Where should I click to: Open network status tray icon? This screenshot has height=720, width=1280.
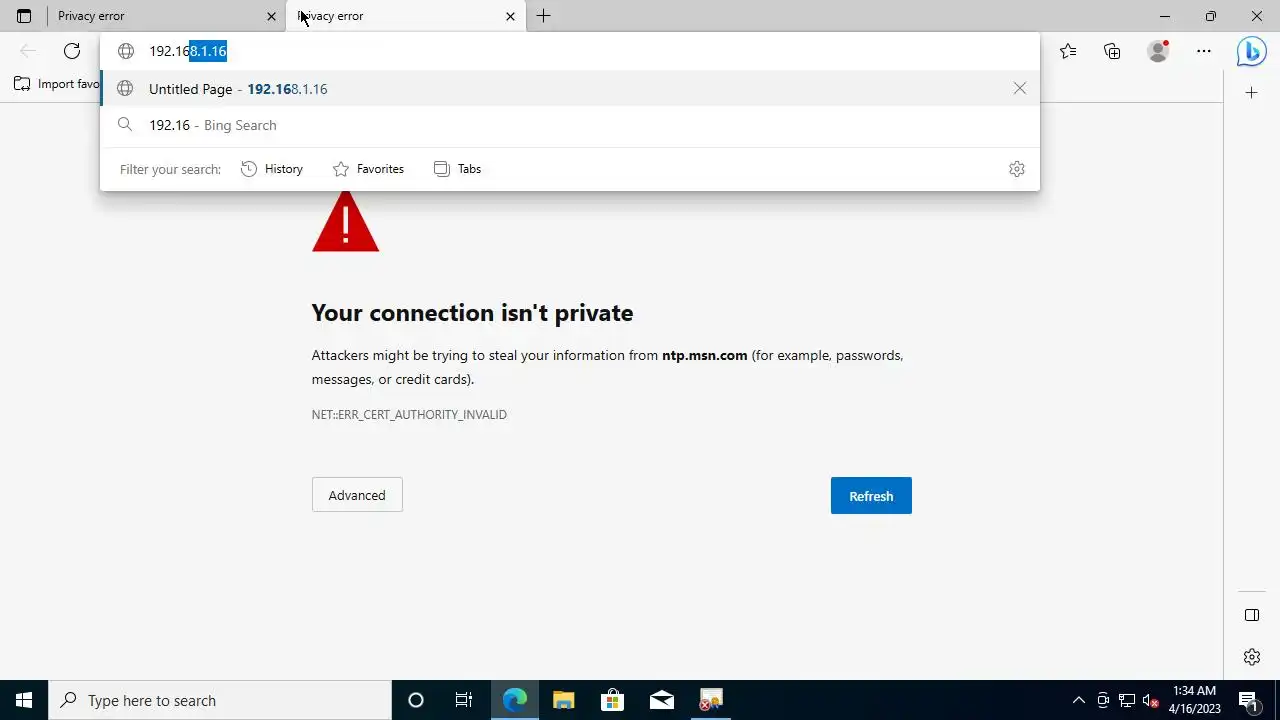click(x=1127, y=700)
